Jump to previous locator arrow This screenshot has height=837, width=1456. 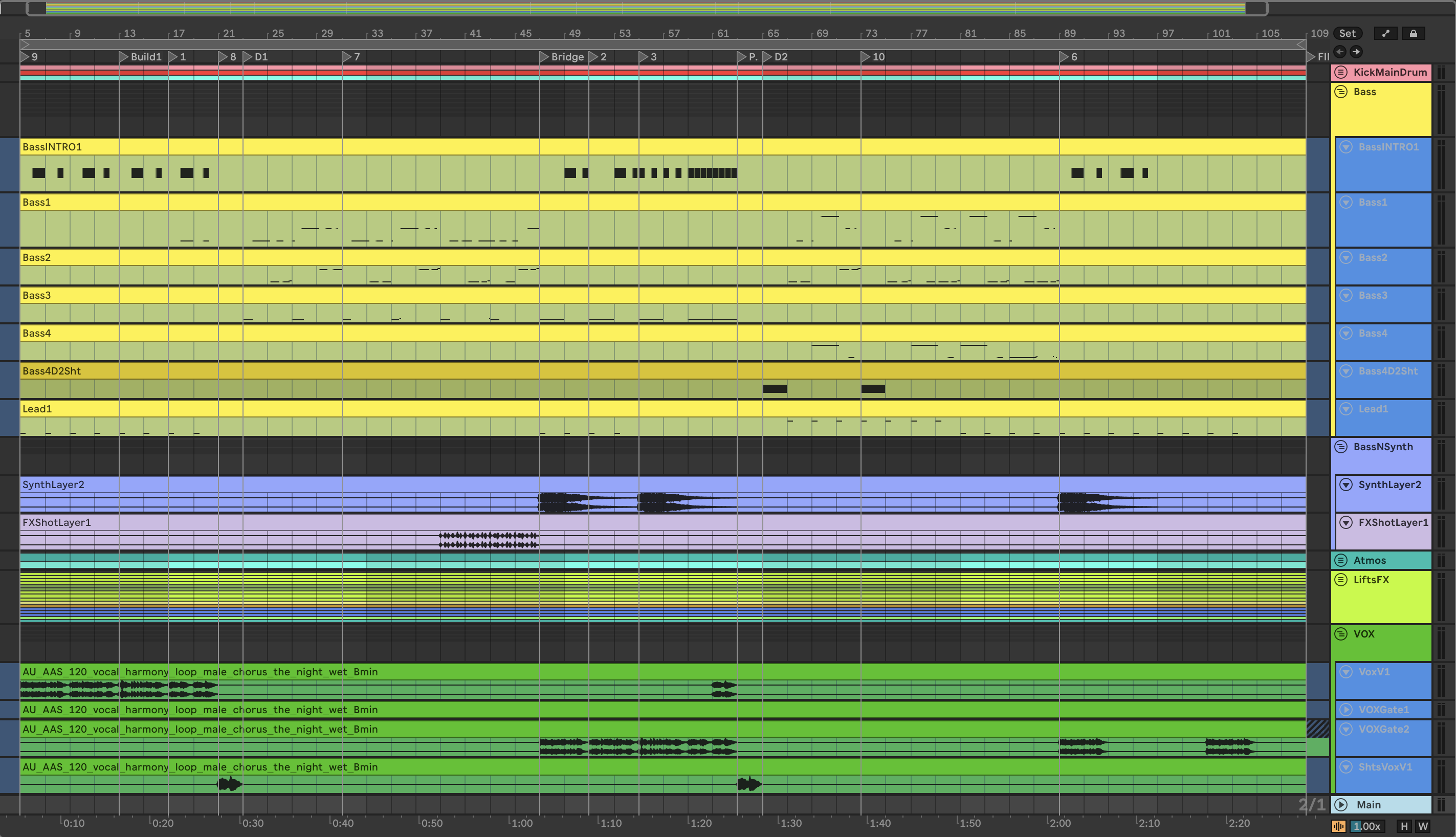1340,52
